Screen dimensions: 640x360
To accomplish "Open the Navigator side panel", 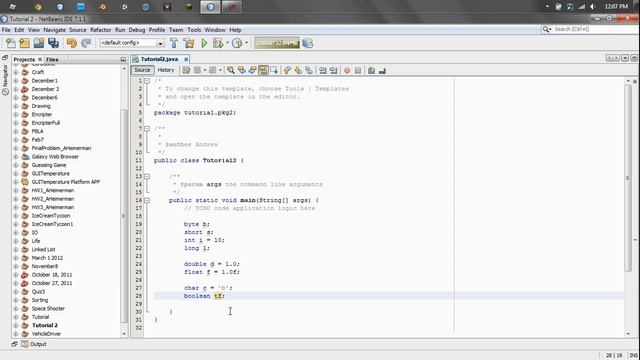I will click(5, 80).
